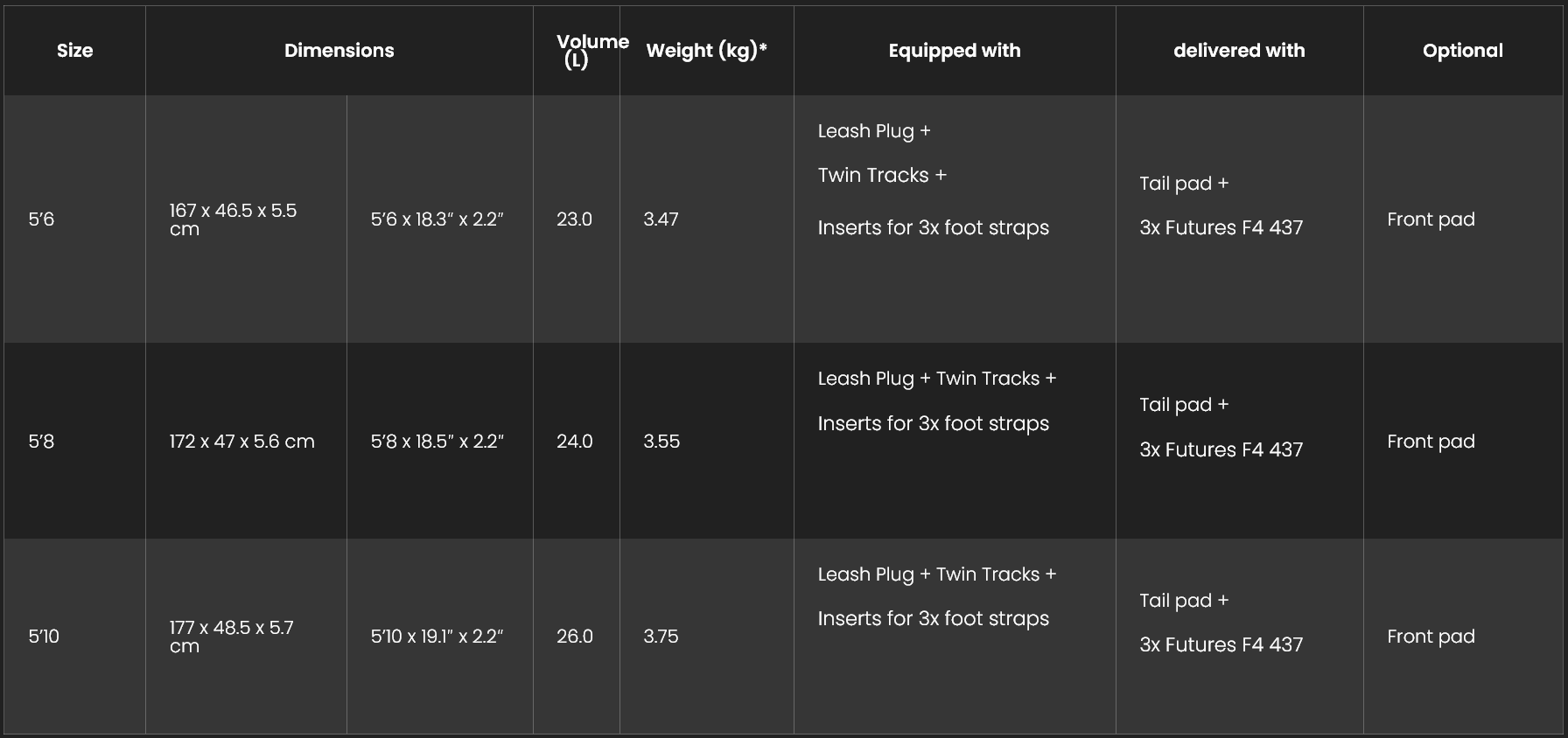Click Twin Tracks + in the 5'6 row
This screenshot has height=738, width=1568.
pyautogui.click(x=882, y=176)
